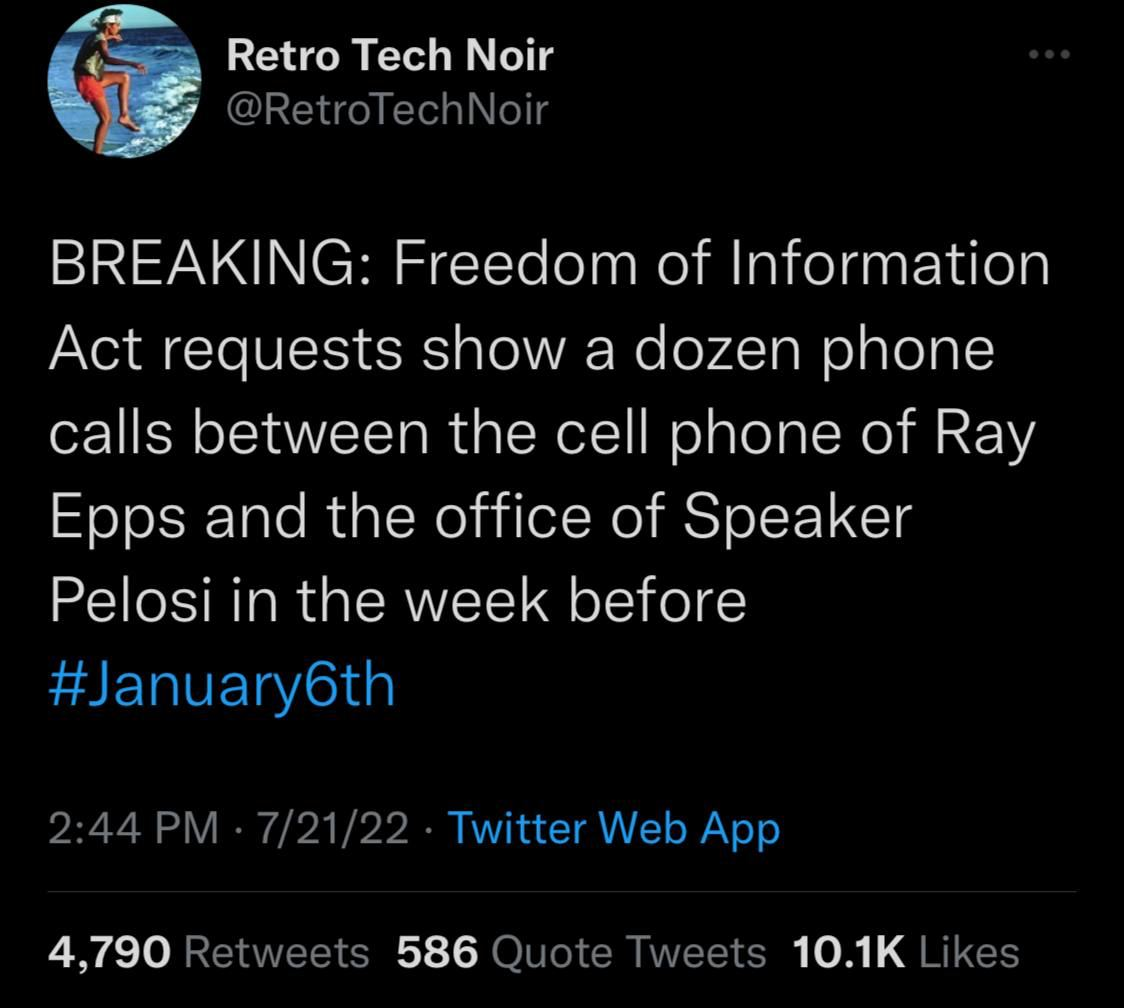Open the #January6th hashtag

click(222, 685)
